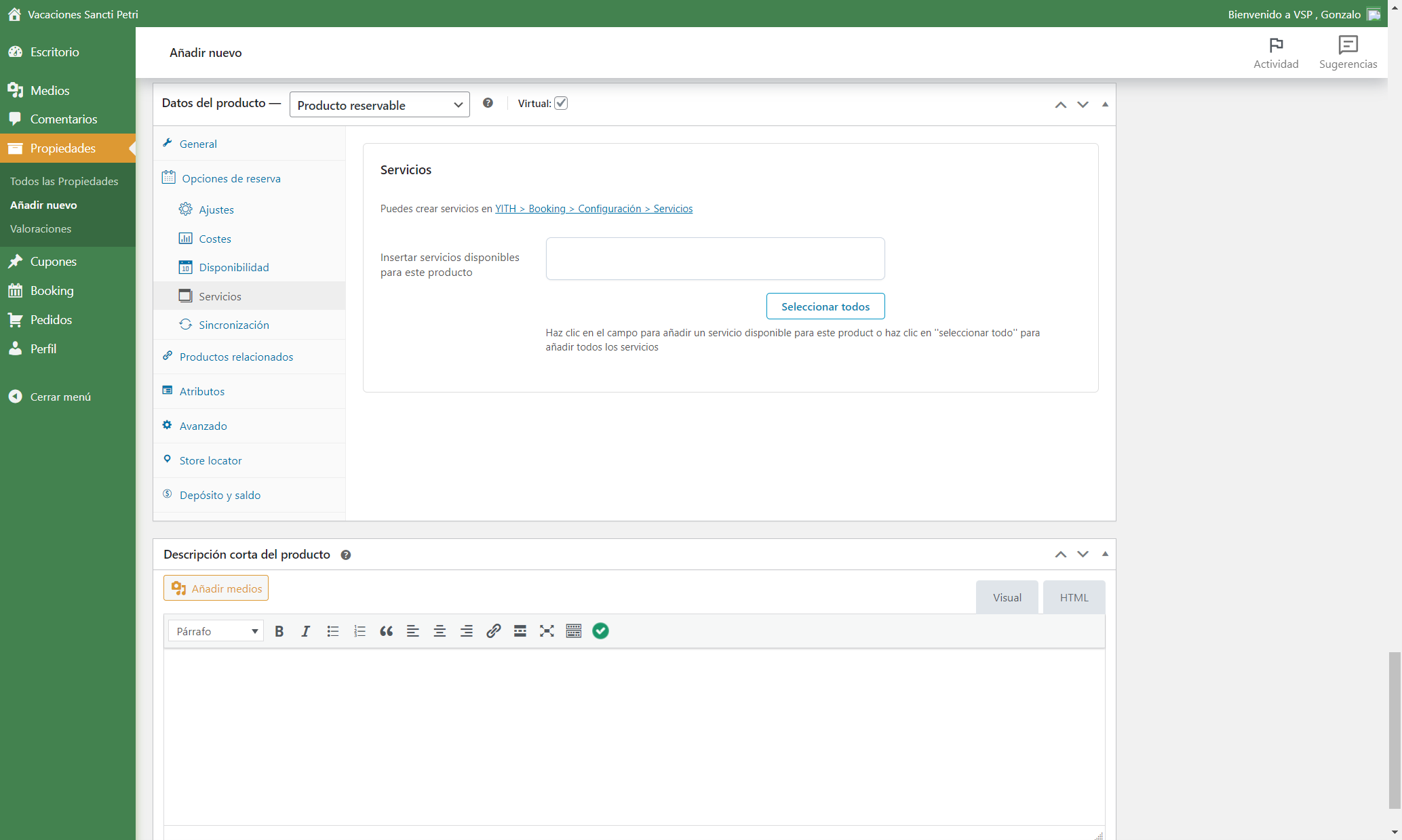1402x840 pixels.
Task: Move Datos del producto panel down
Action: 1083,104
